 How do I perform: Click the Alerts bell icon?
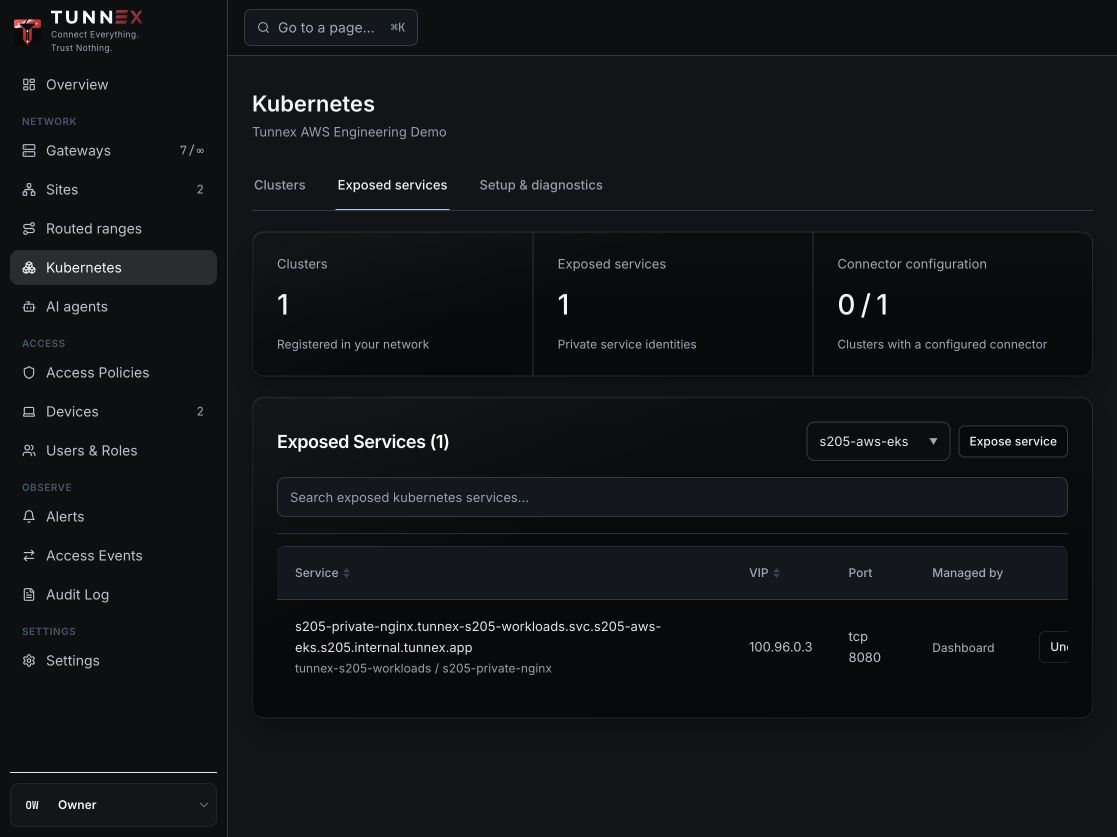click(x=28, y=516)
